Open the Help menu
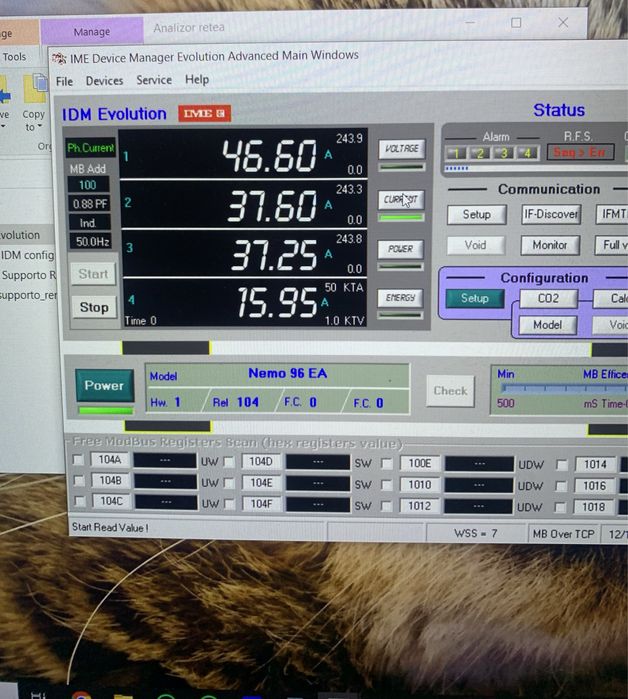The image size is (628, 699). click(x=197, y=79)
